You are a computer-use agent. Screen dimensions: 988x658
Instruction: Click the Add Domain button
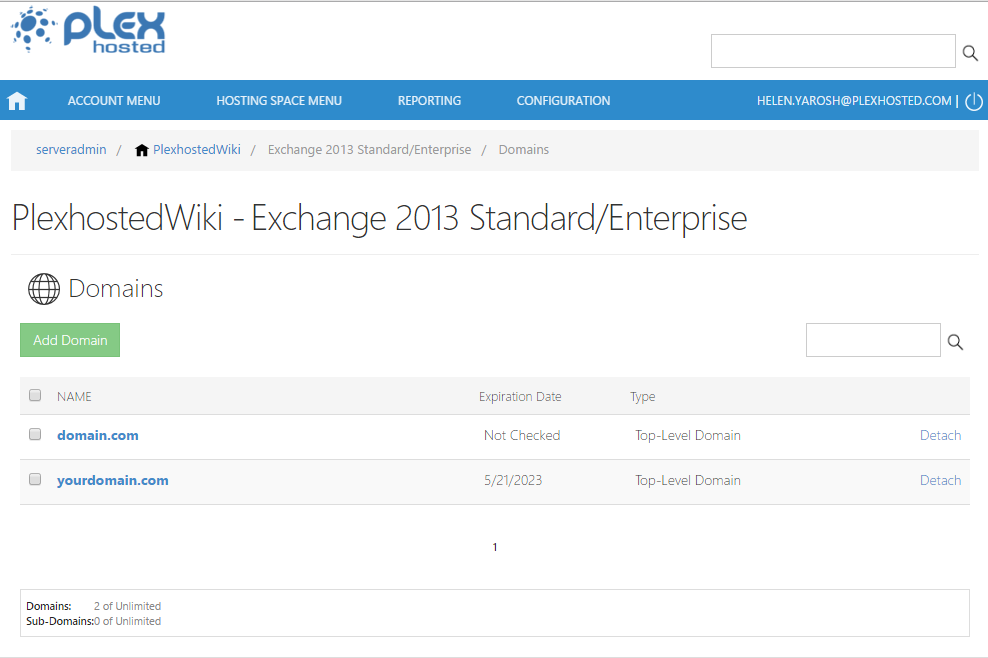[70, 340]
